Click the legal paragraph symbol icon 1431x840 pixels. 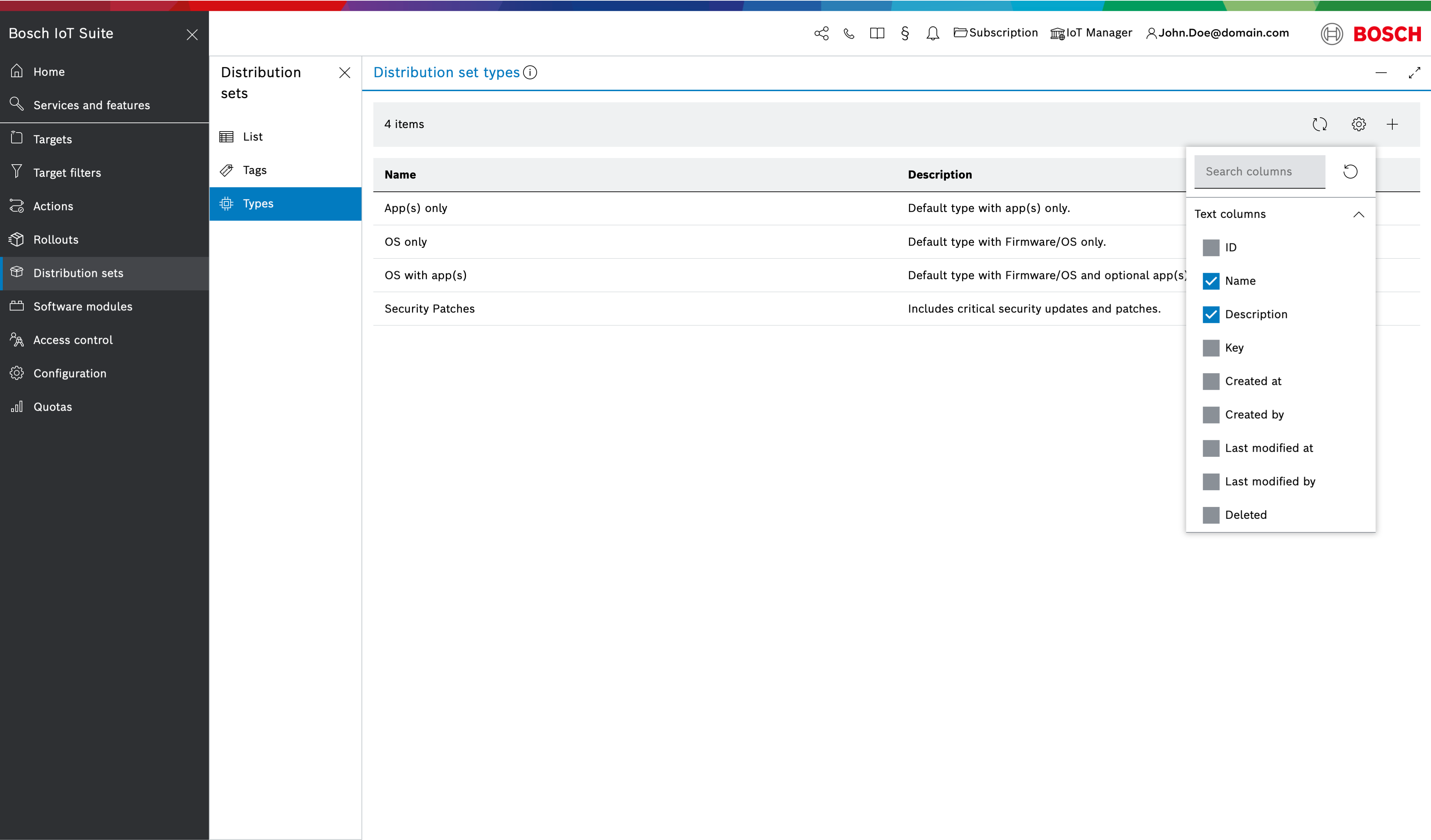[x=904, y=33]
